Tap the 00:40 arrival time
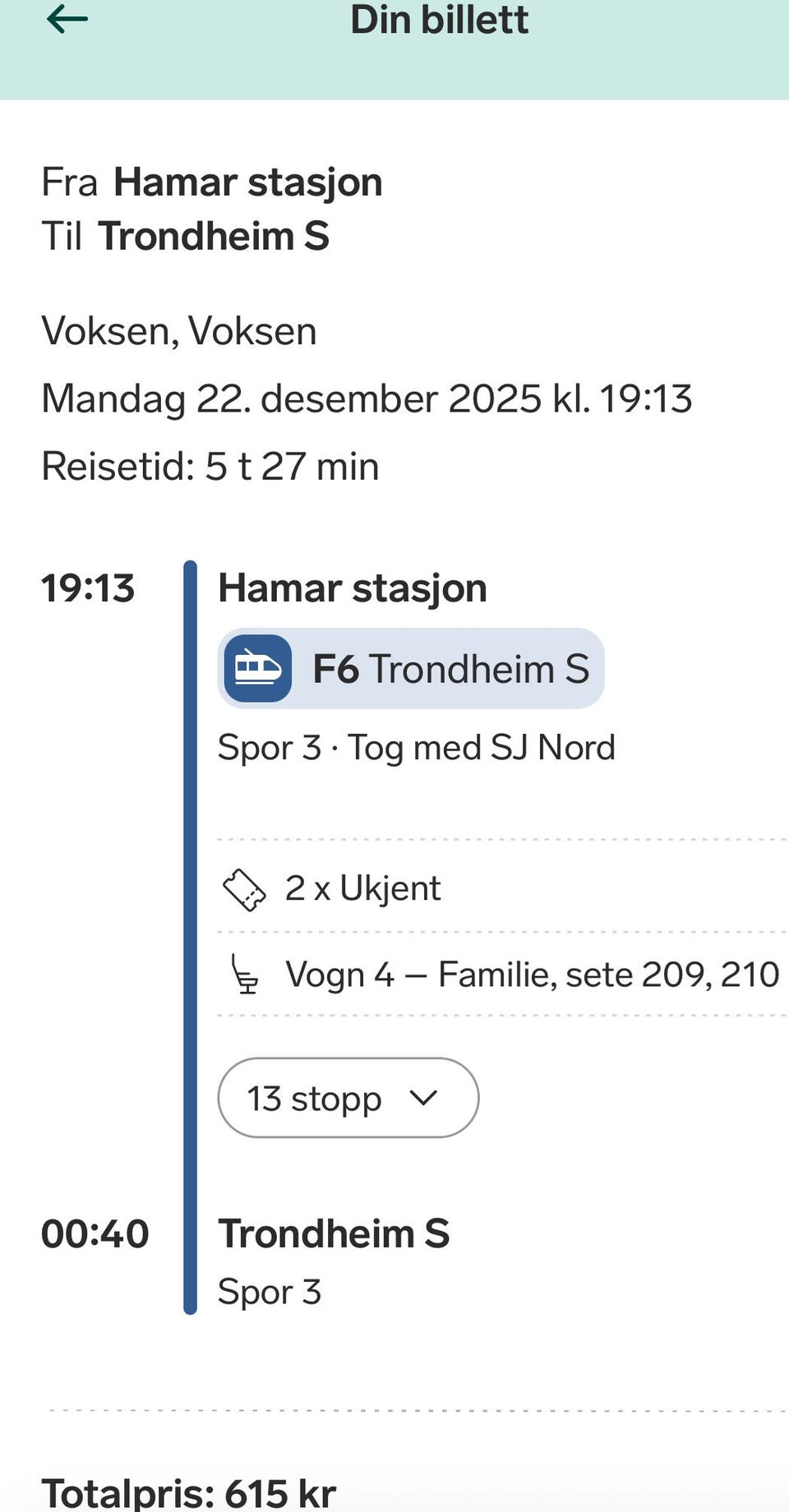789x1512 pixels. (x=95, y=1234)
